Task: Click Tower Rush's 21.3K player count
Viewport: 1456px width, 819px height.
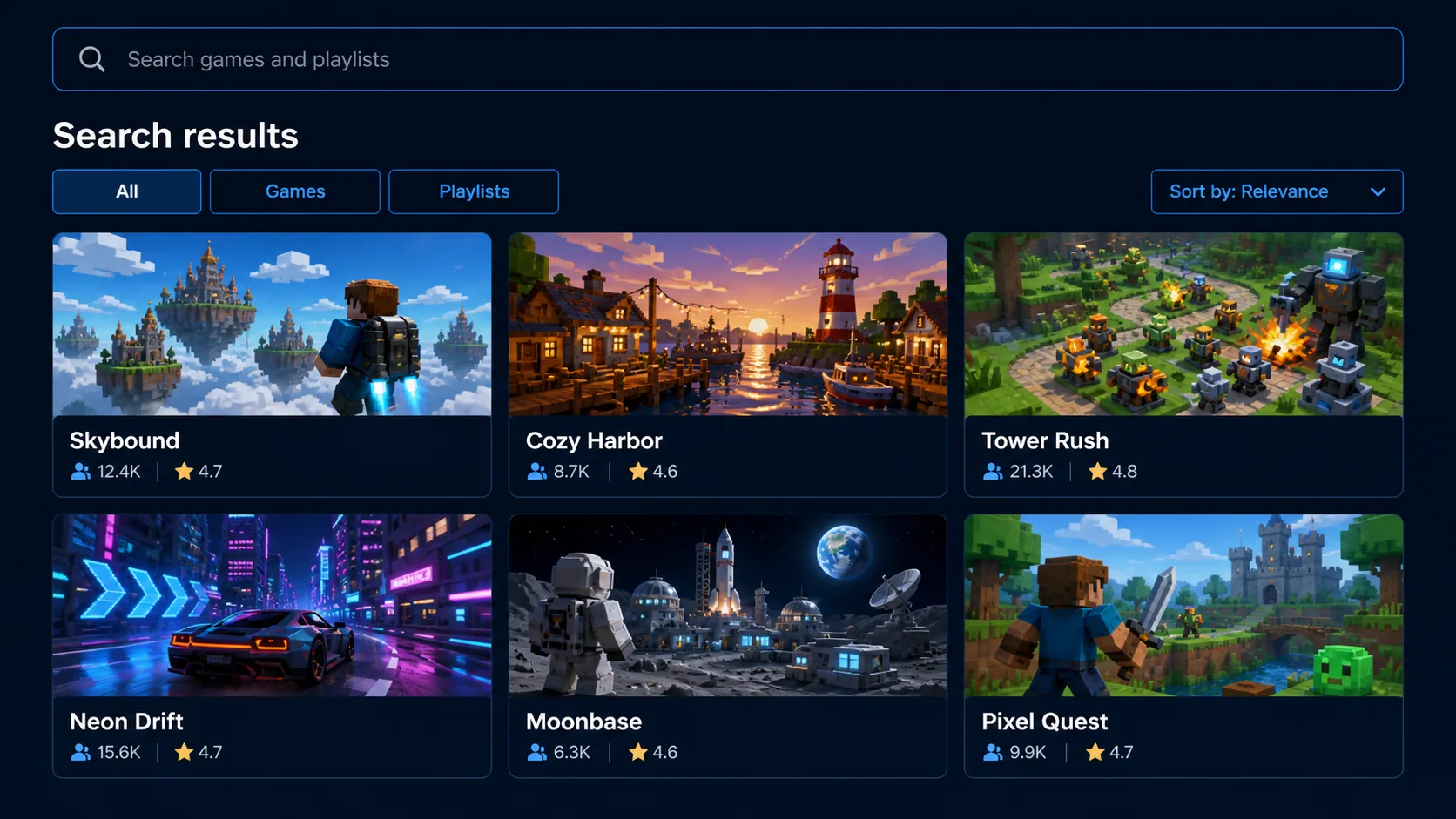Action: pyautogui.click(x=1031, y=472)
